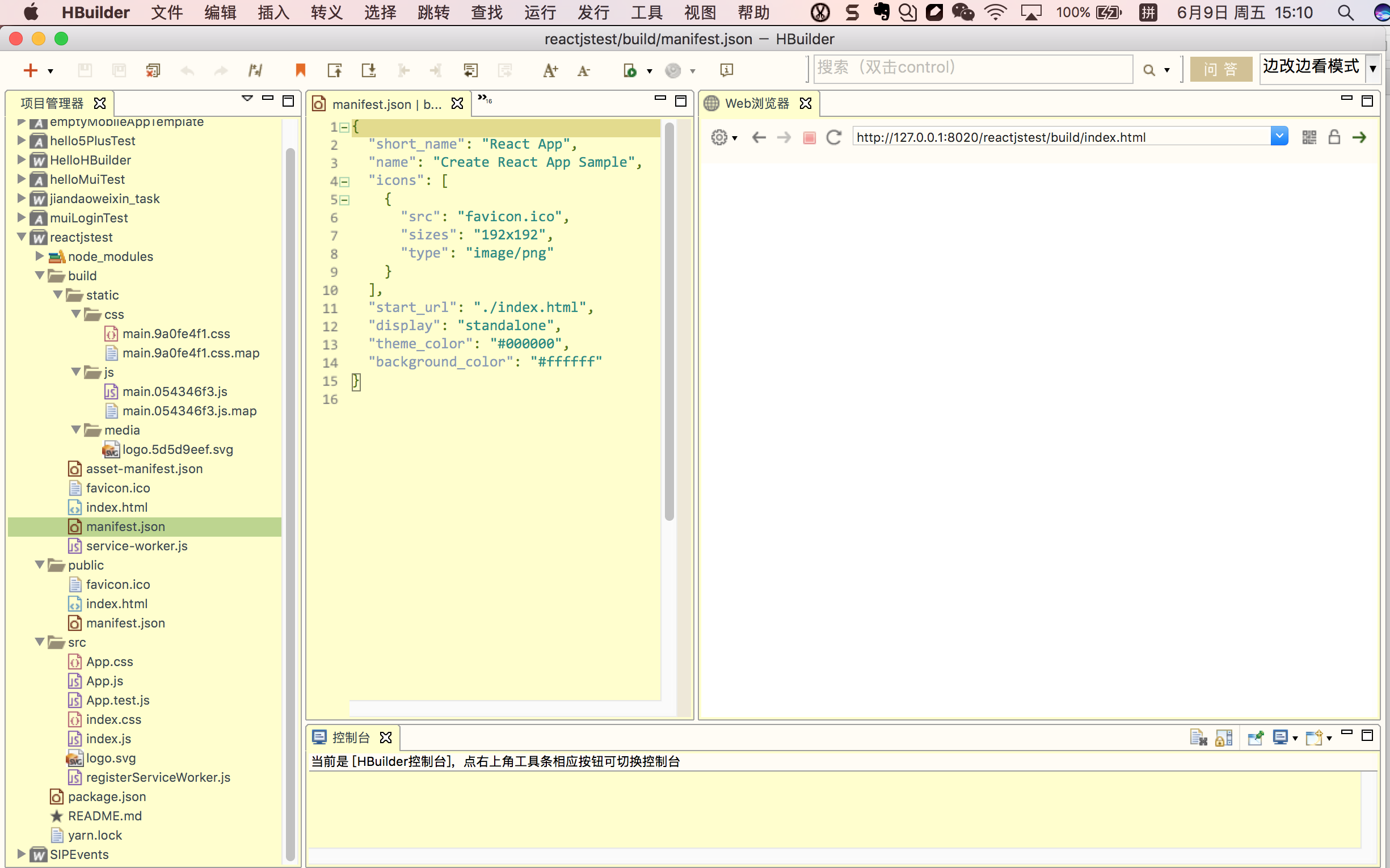Expand the node_modules folder
The image size is (1390, 868).
tap(40, 256)
